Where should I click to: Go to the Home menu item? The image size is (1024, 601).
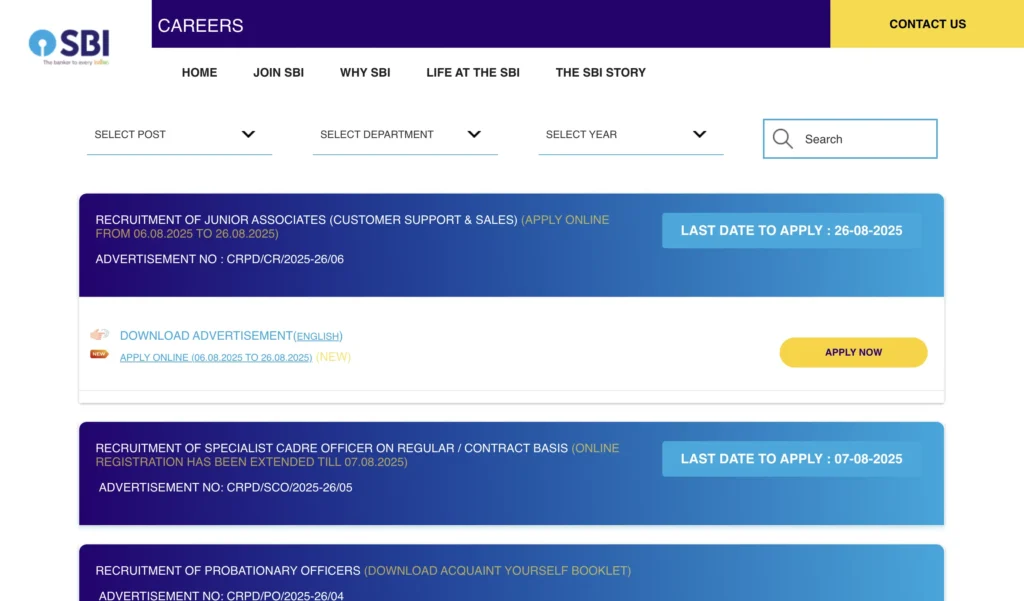point(199,72)
